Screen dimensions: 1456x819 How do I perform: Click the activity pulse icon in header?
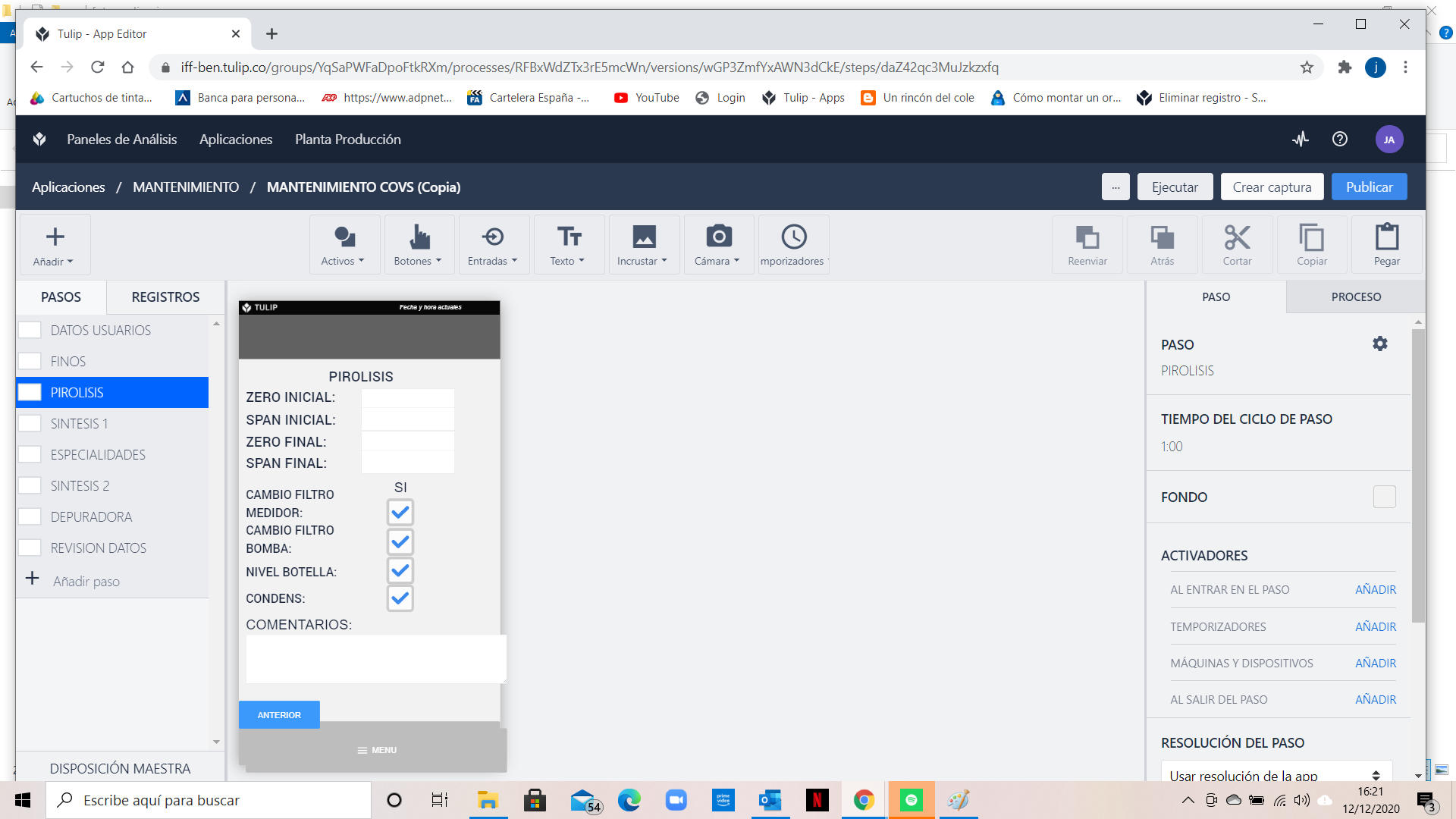1301,140
